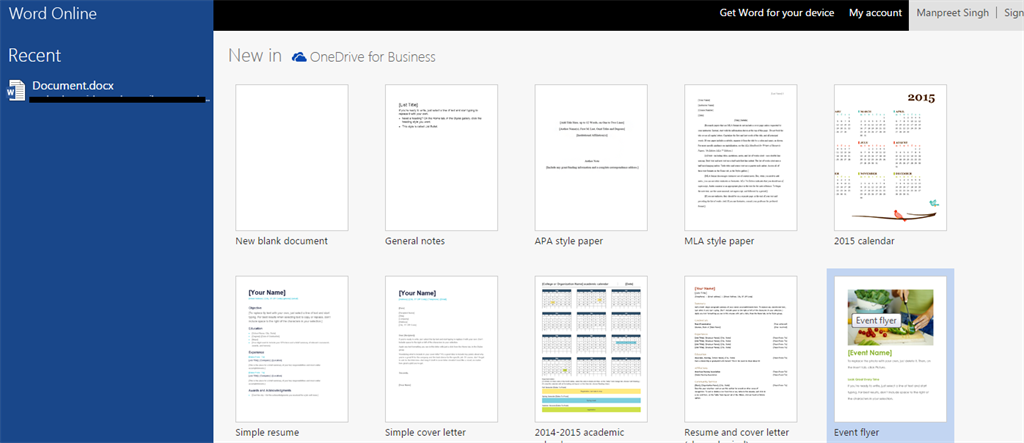Pick the Simple cover letter thumbnail
The height and width of the screenshot is (443, 1024).
[x=441, y=349]
